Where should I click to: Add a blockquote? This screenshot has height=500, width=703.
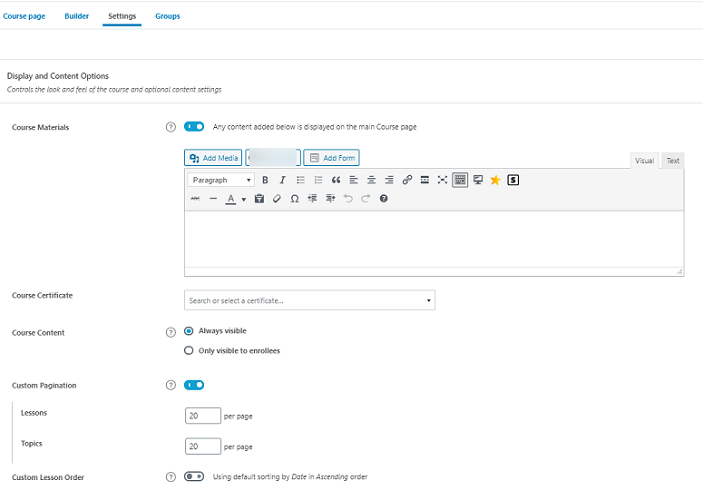pyautogui.click(x=336, y=180)
